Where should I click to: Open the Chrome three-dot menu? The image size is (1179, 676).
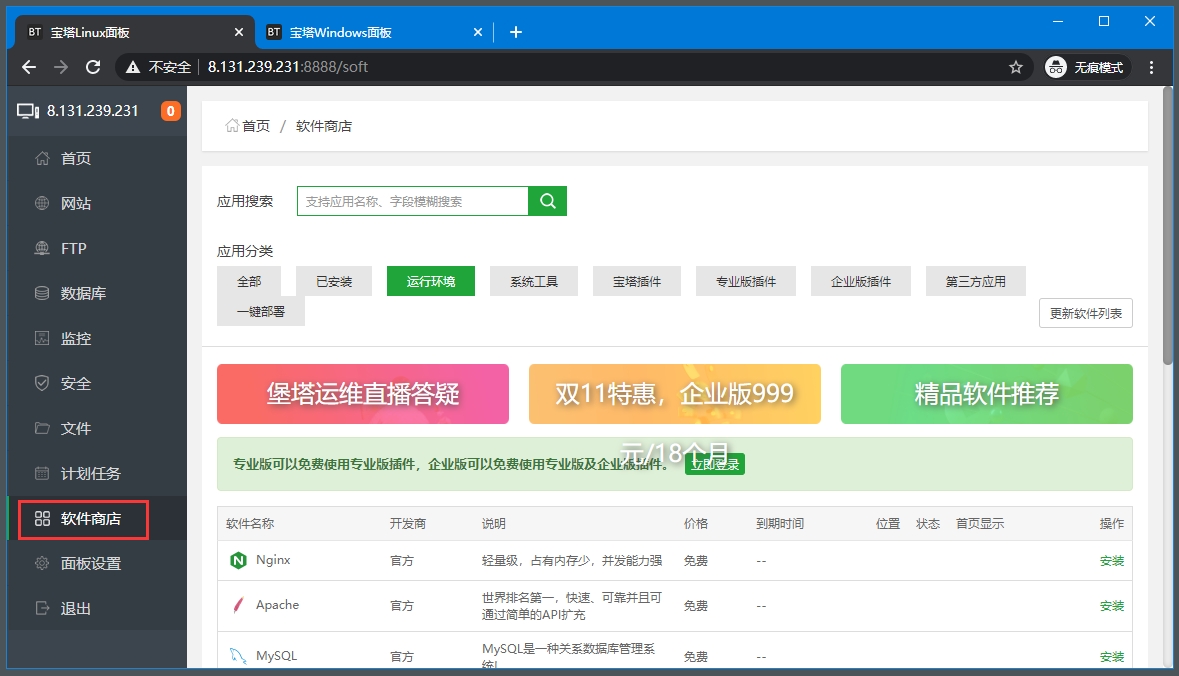point(1152,67)
